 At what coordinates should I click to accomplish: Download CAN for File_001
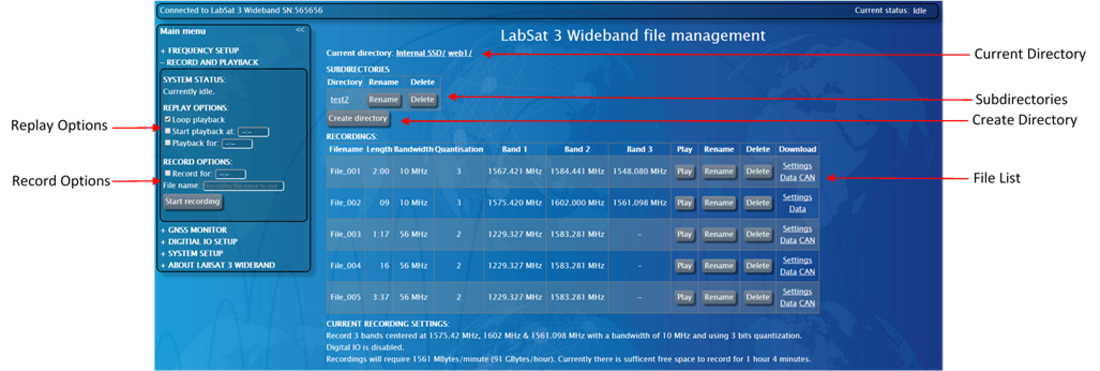pos(807,177)
